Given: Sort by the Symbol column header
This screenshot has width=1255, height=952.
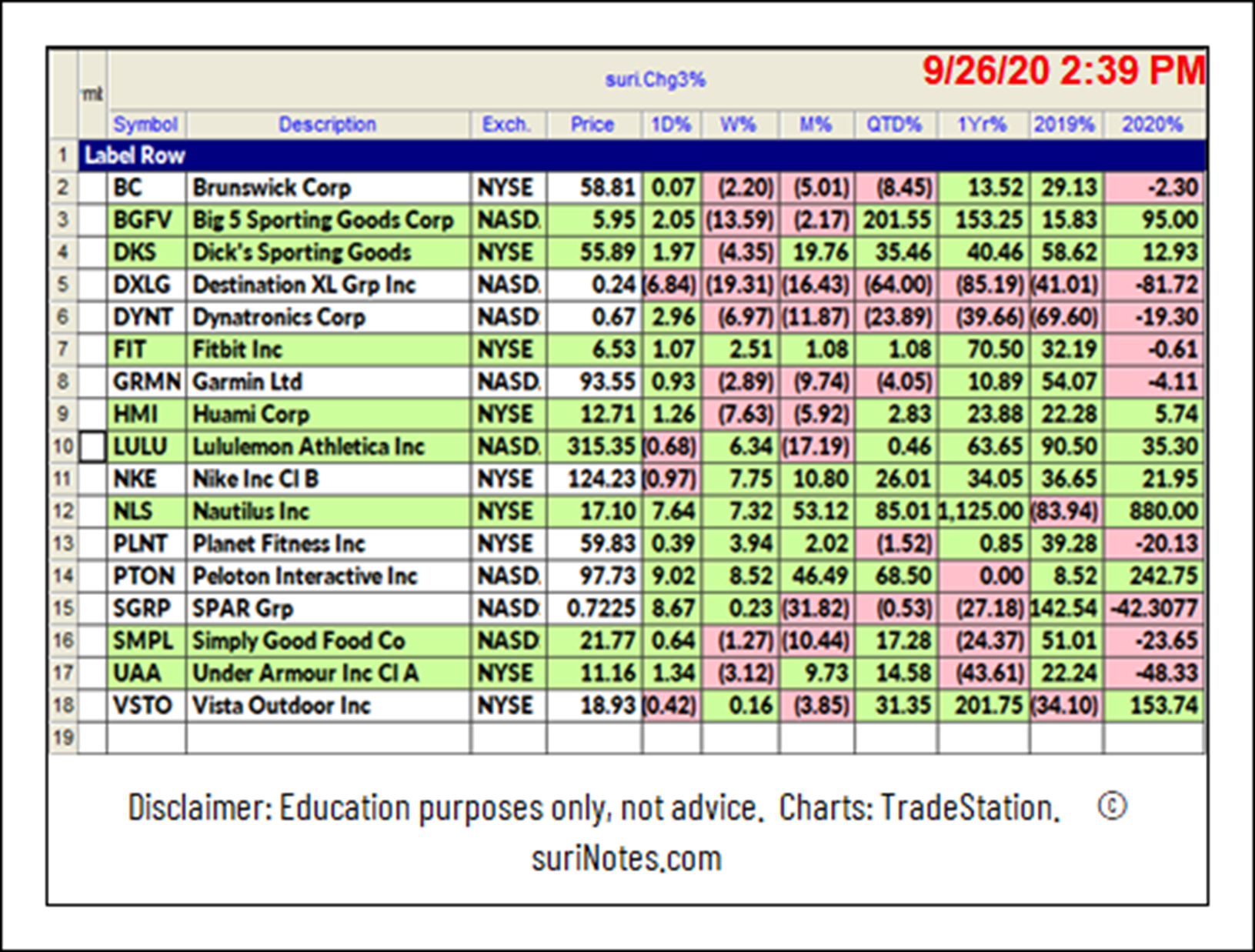Looking at the screenshot, I should click(145, 125).
